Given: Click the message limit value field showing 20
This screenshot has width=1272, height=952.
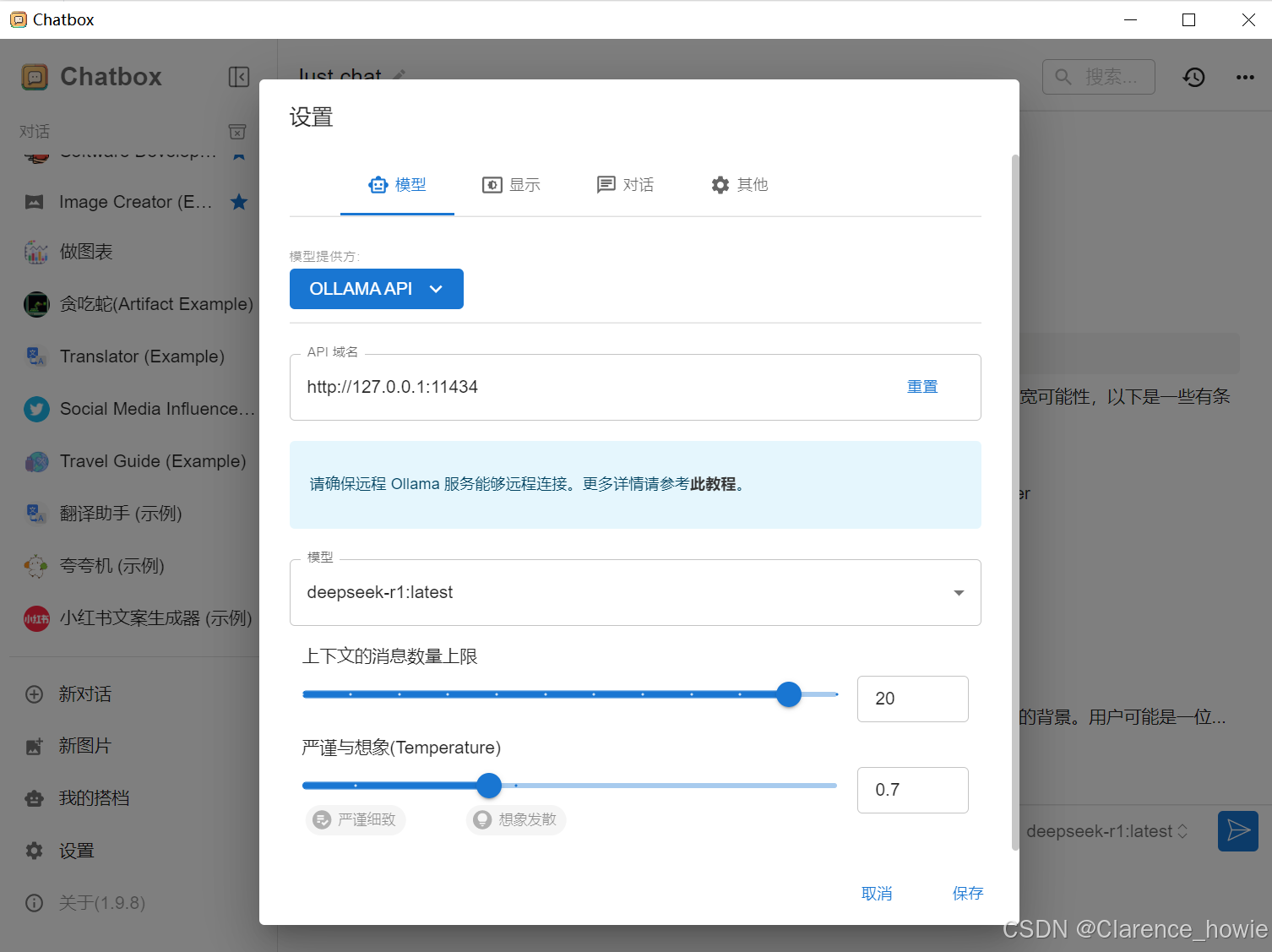Looking at the screenshot, I should 912,699.
